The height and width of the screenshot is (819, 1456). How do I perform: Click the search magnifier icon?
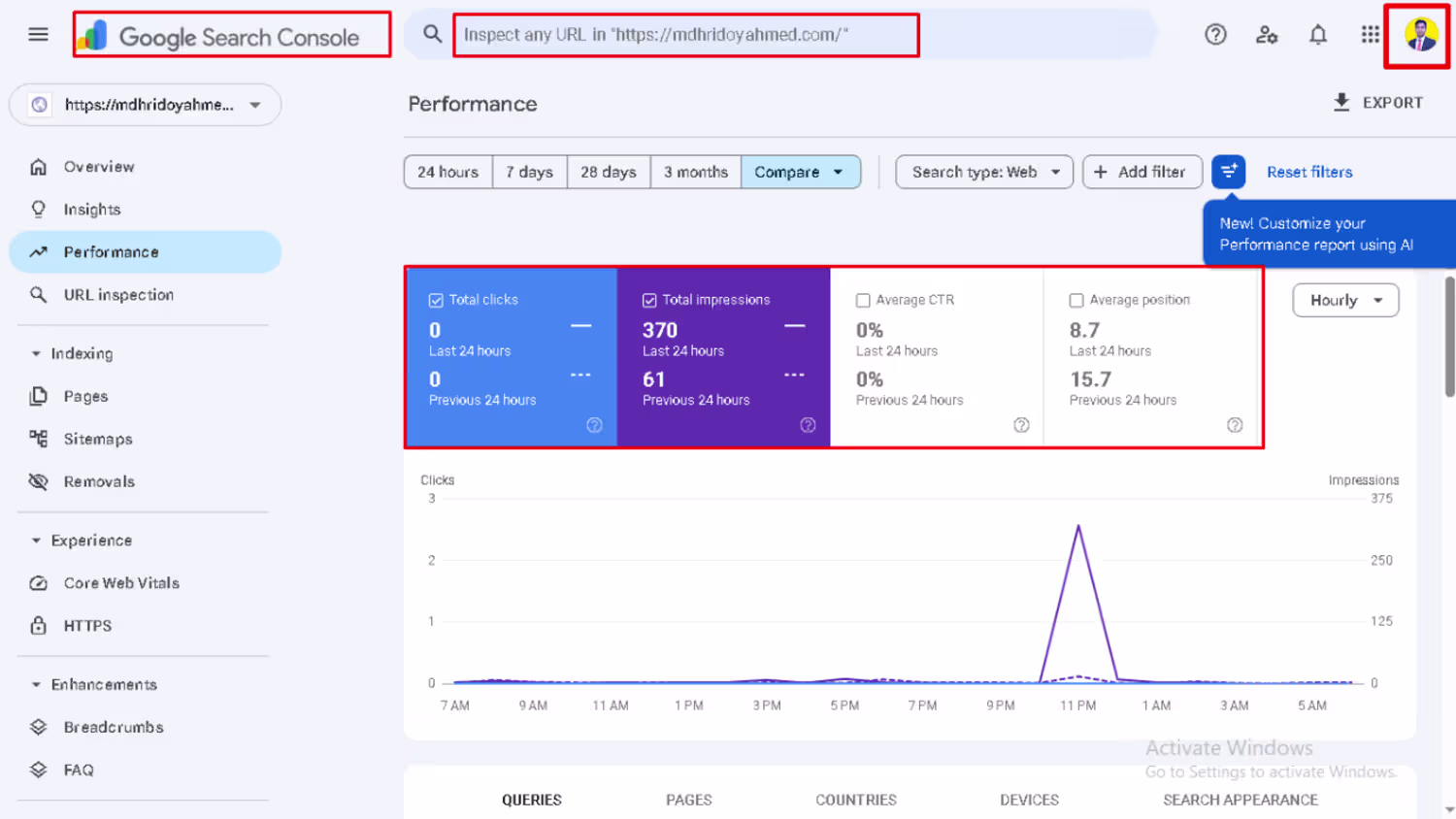pyautogui.click(x=432, y=34)
